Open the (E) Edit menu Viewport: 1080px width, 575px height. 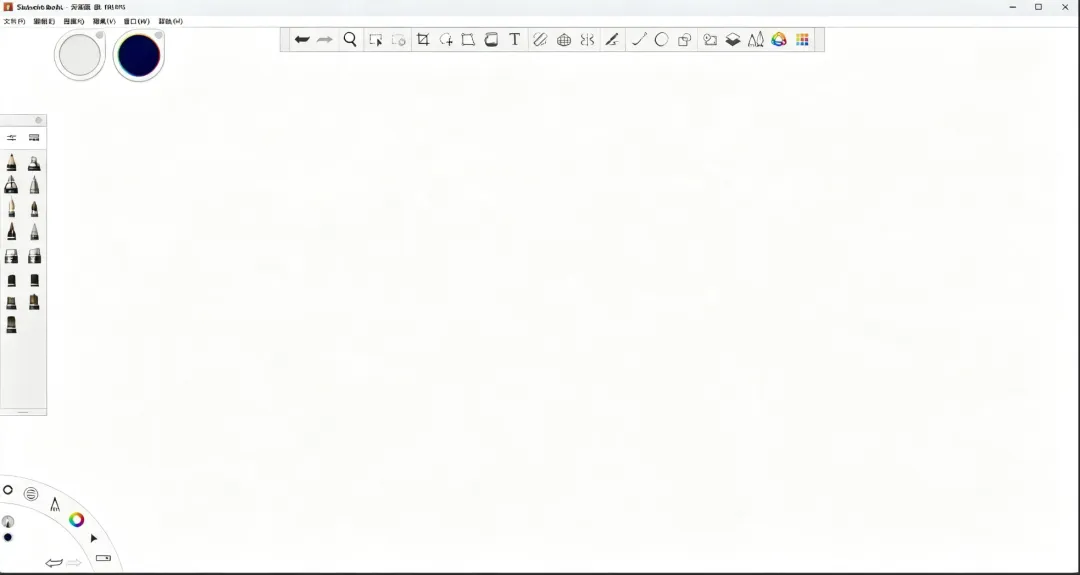(44, 21)
